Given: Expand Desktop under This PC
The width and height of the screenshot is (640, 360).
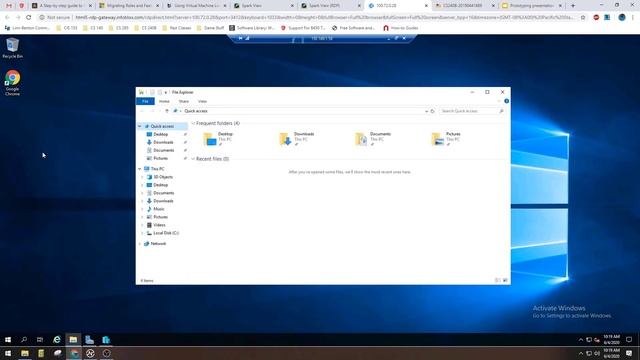Looking at the screenshot, I should coord(142,185).
